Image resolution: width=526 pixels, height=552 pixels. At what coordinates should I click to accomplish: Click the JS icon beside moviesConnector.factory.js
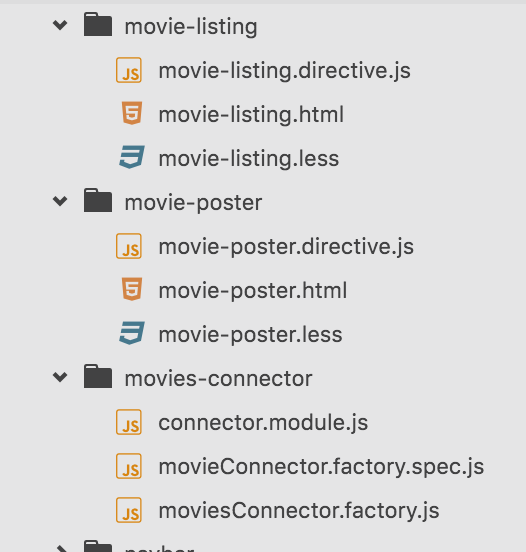(x=129, y=510)
